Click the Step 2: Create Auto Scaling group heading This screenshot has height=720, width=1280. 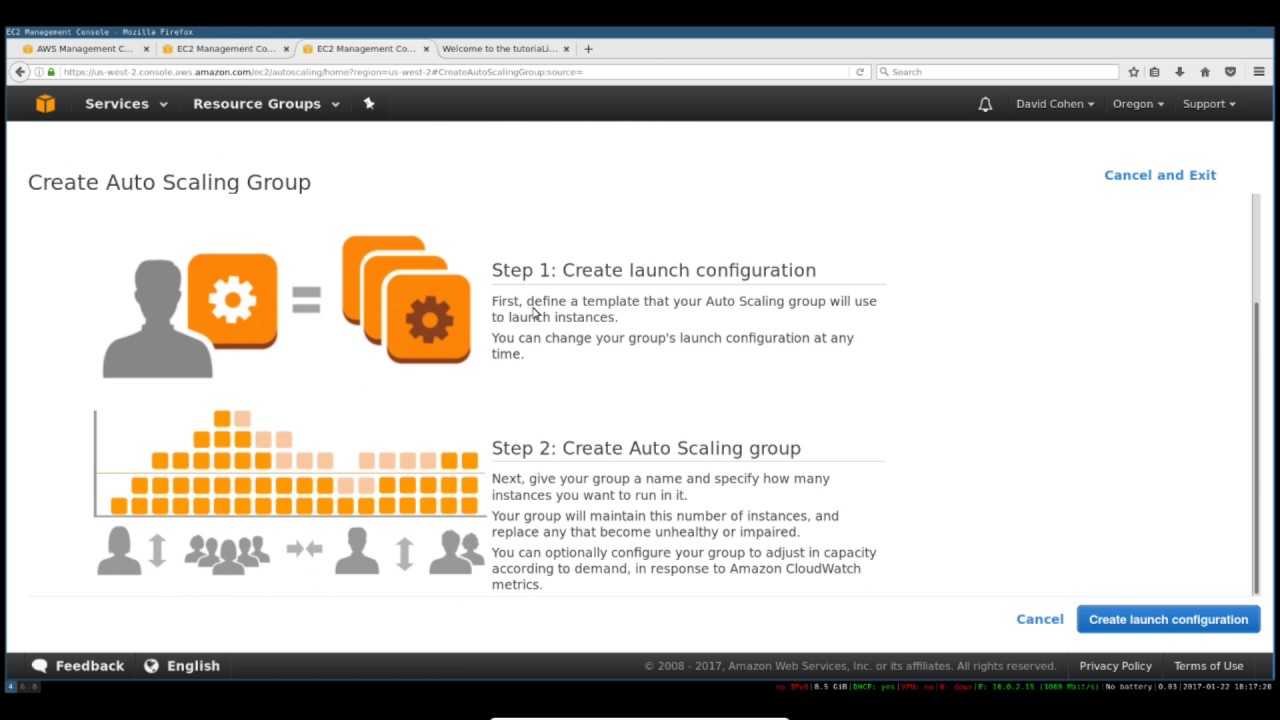coord(646,448)
